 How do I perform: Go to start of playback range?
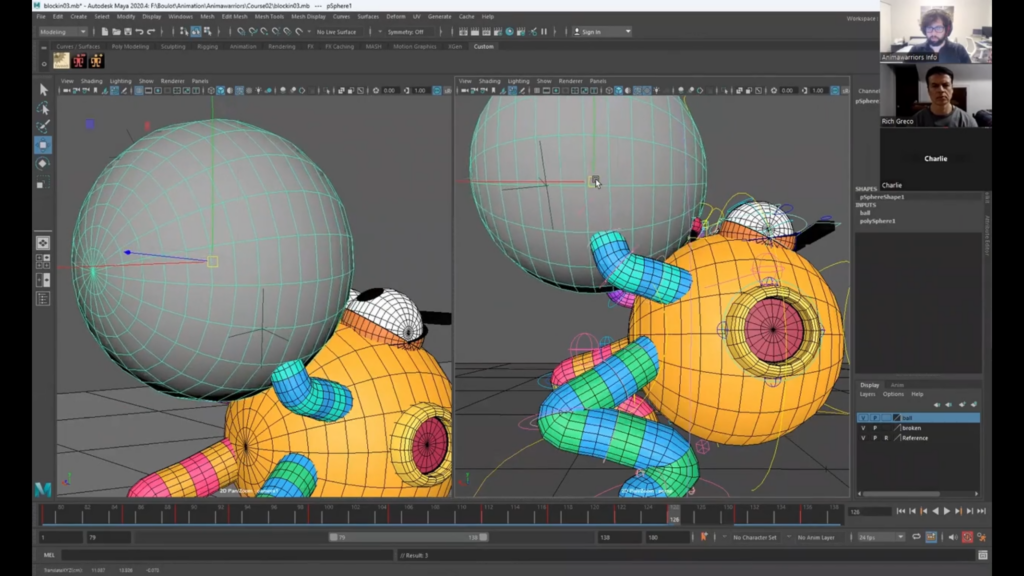[901, 511]
